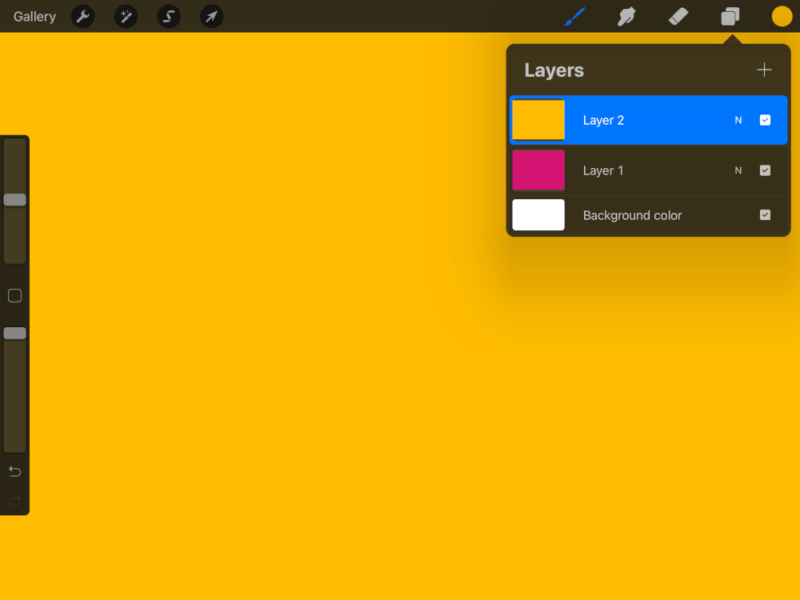Viewport: 800px width, 600px height.
Task: Open the Layers panel icon
Action: click(x=728, y=16)
